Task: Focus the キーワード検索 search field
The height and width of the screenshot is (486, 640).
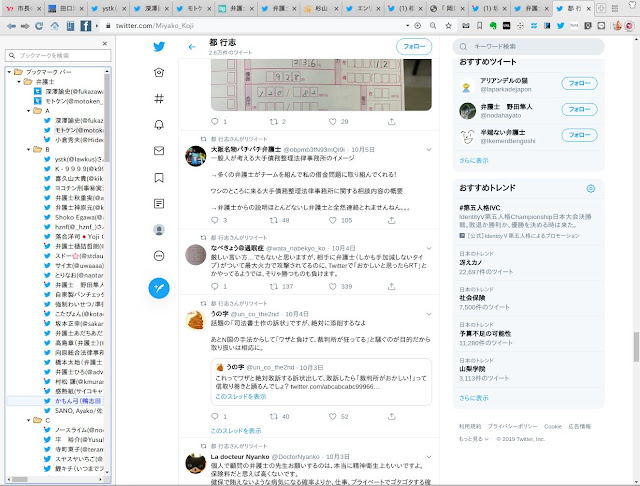Action: (x=529, y=47)
